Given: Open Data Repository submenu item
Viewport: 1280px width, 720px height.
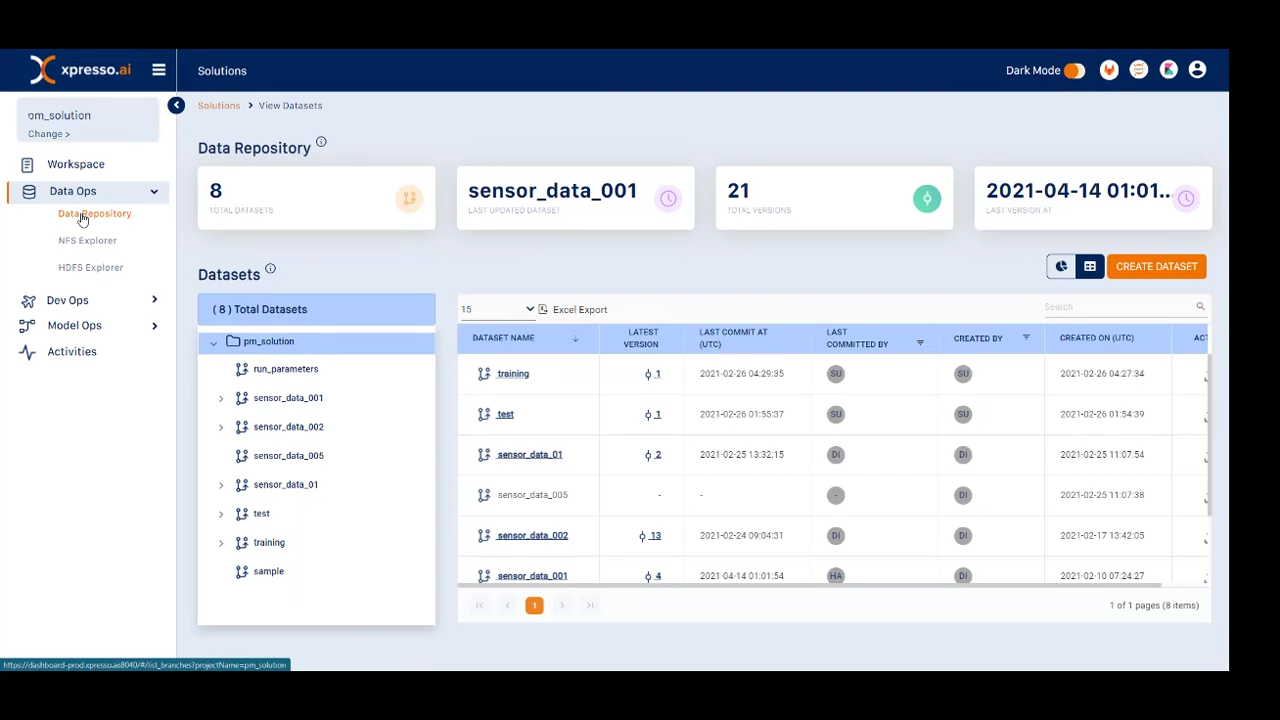Looking at the screenshot, I should 95,214.
